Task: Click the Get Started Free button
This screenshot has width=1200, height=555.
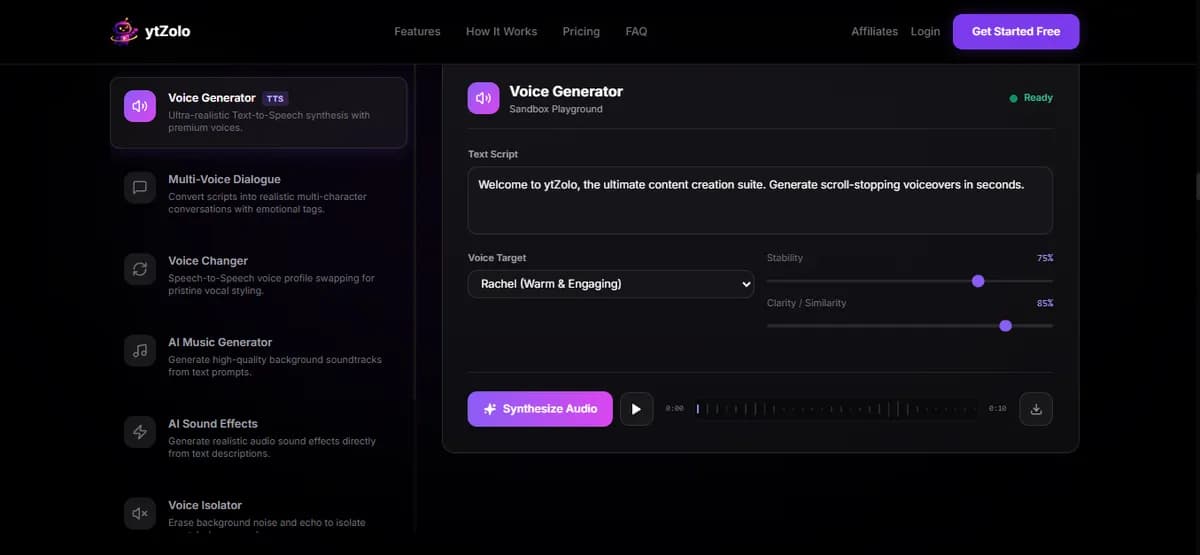Action: coord(1016,31)
